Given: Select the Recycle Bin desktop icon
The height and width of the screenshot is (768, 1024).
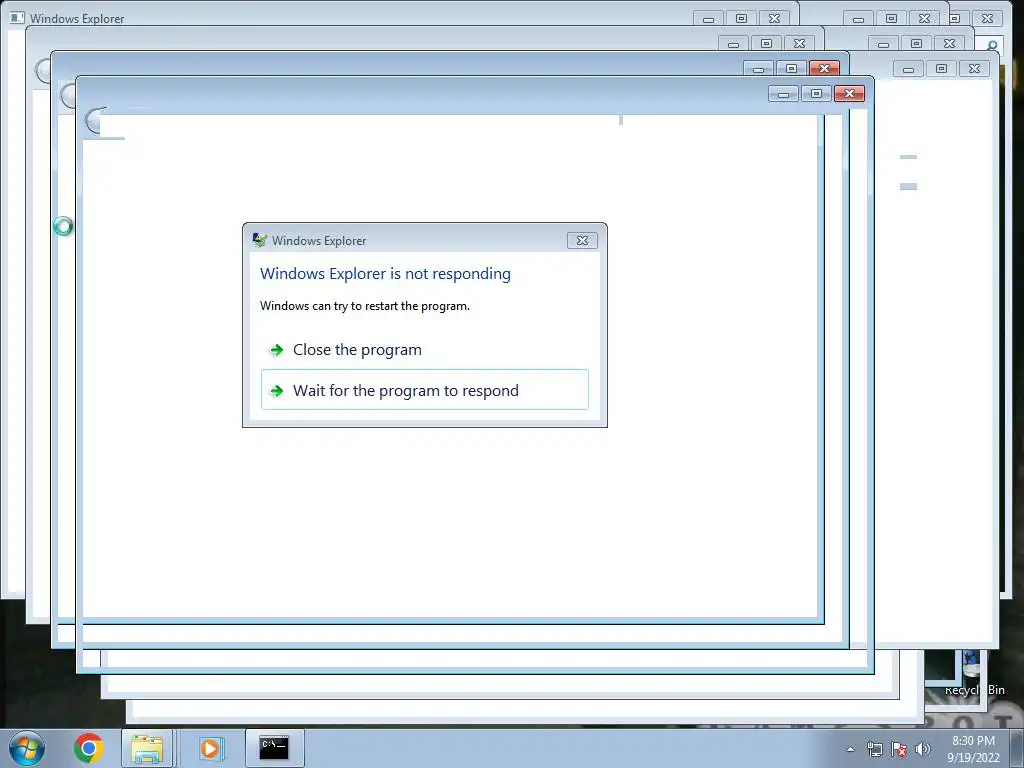Looking at the screenshot, I should 974,673.
